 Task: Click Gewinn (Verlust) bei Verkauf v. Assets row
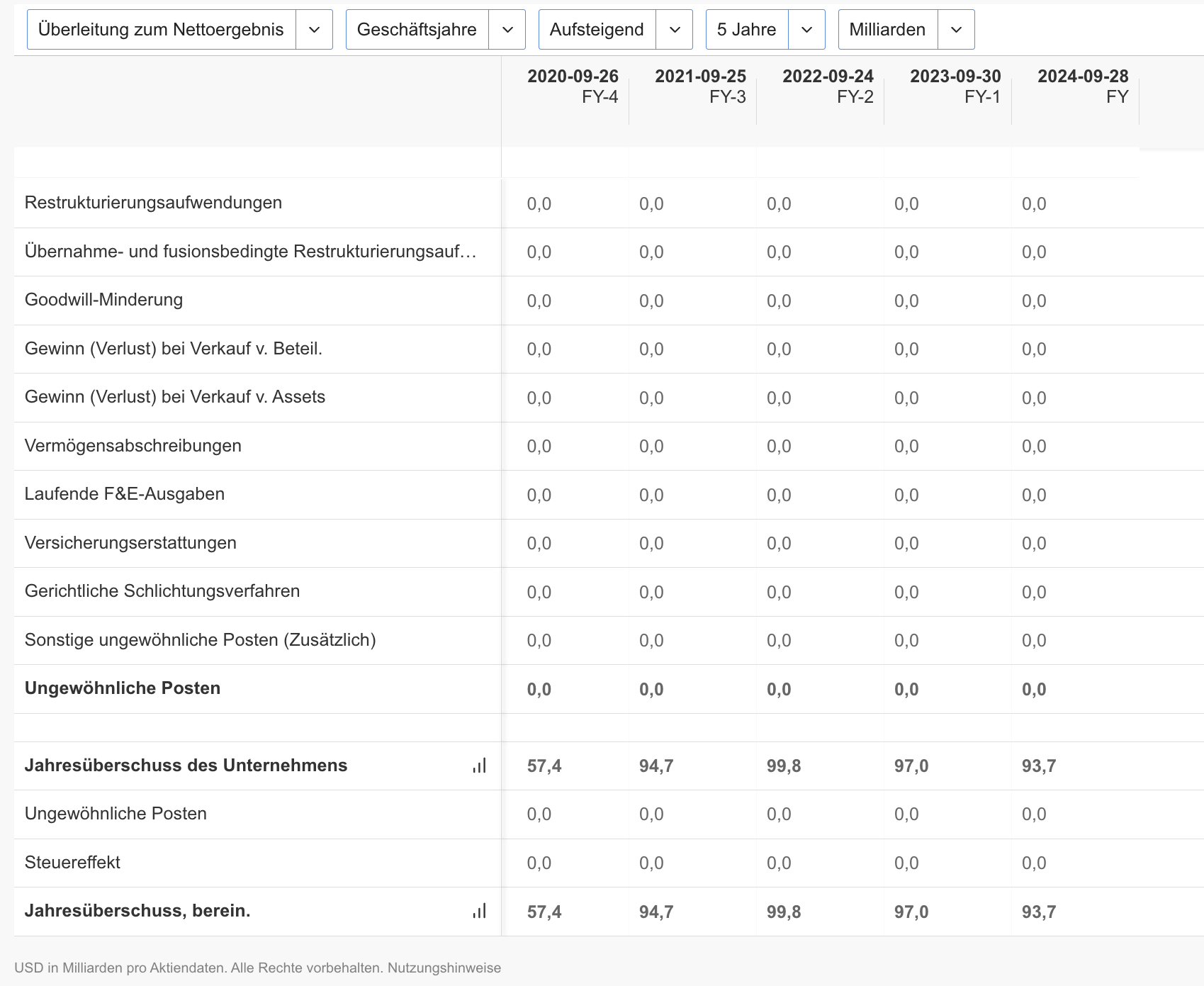click(x=175, y=397)
